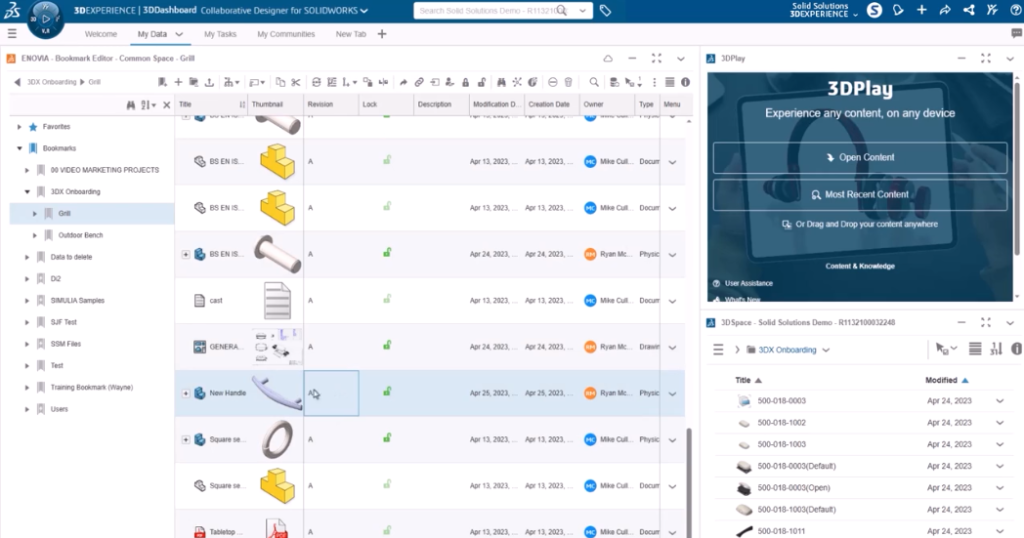Open the 3DX Onboarding dropdown in 3DSpace
1024x538 pixels.
point(826,350)
